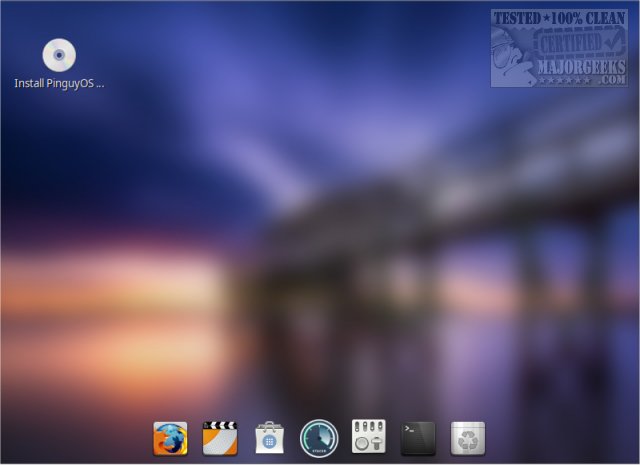Launch Firefox from the dock
Screen dimensions: 640x465
click(x=170, y=438)
